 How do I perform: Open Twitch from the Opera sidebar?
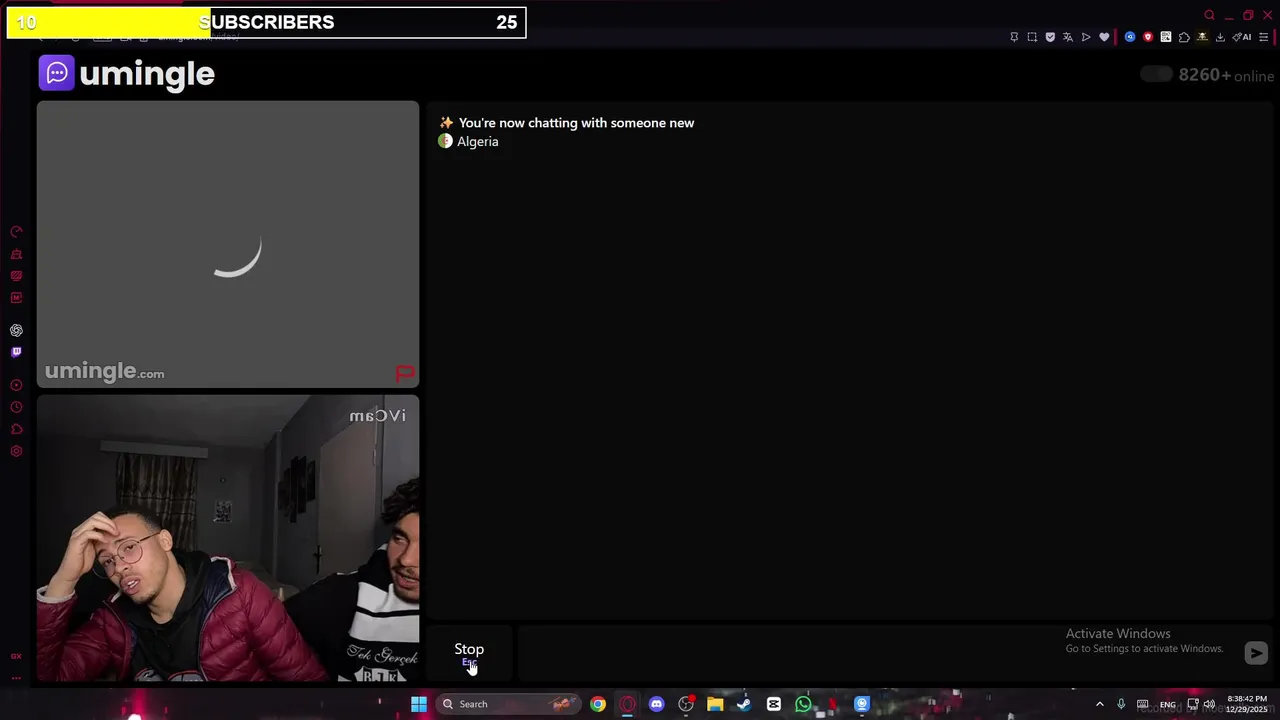tap(16, 352)
